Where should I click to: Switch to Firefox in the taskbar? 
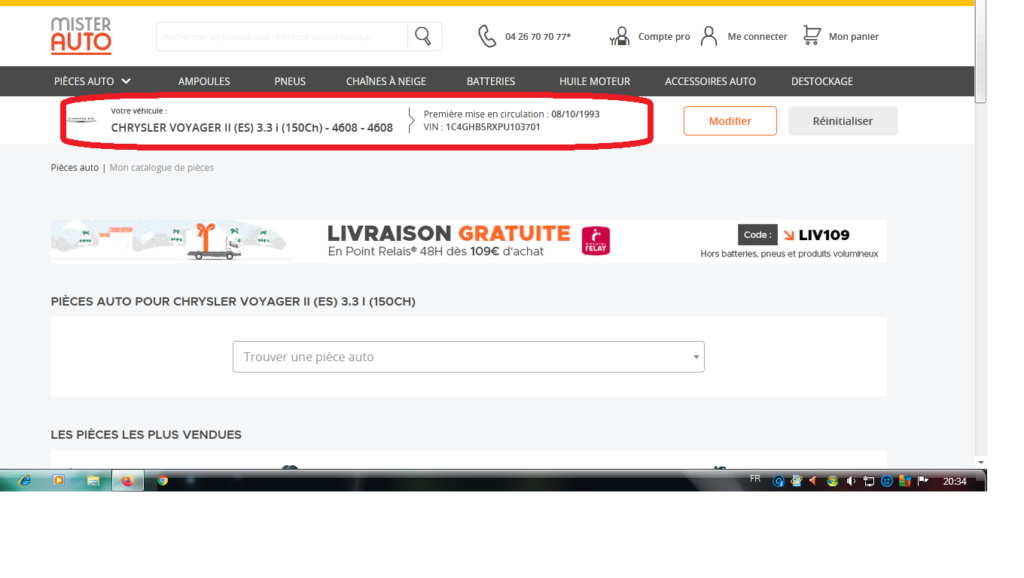coord(127,481)
